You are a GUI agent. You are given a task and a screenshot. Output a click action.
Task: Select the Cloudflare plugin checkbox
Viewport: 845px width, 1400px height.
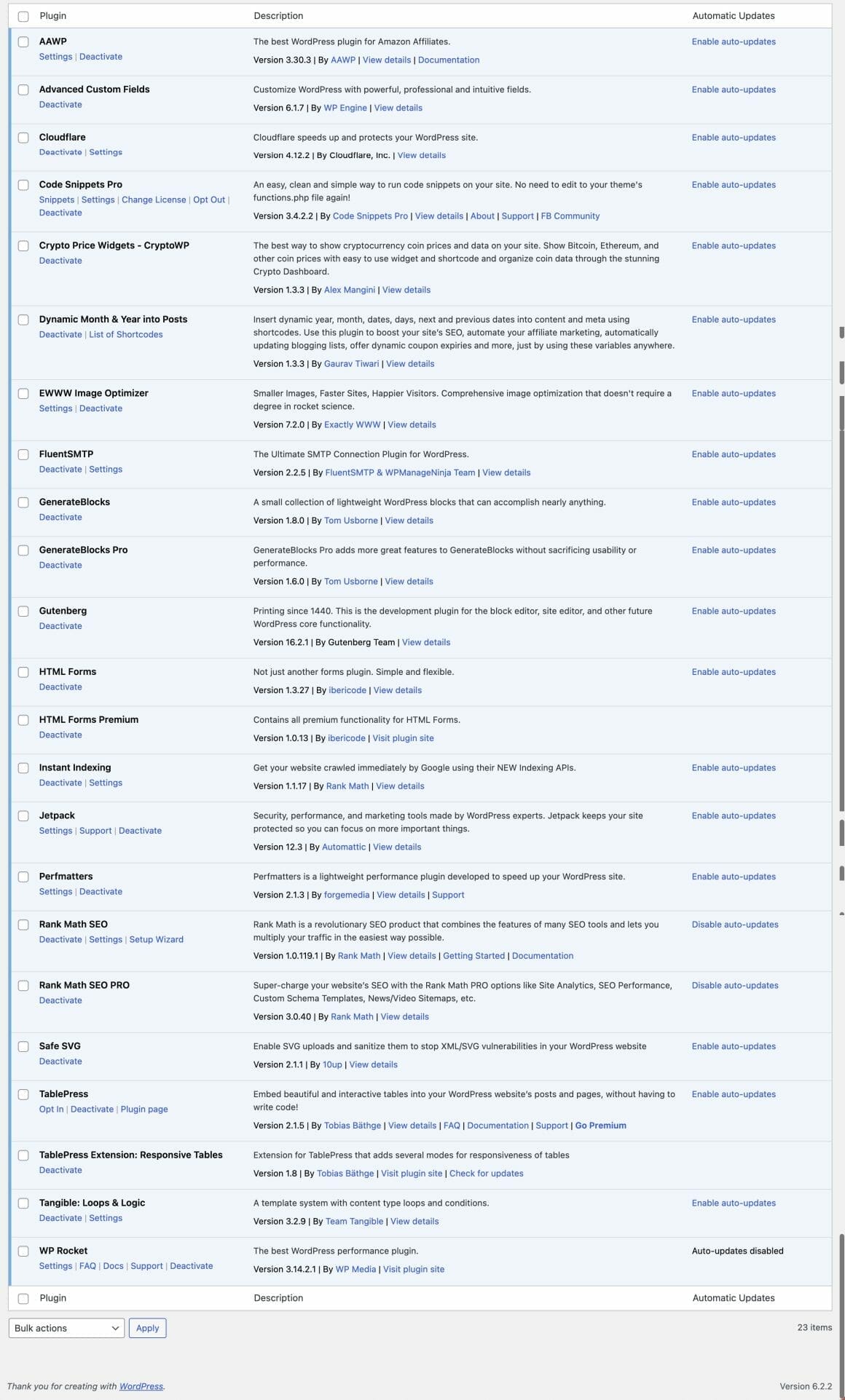click(23, 138)
